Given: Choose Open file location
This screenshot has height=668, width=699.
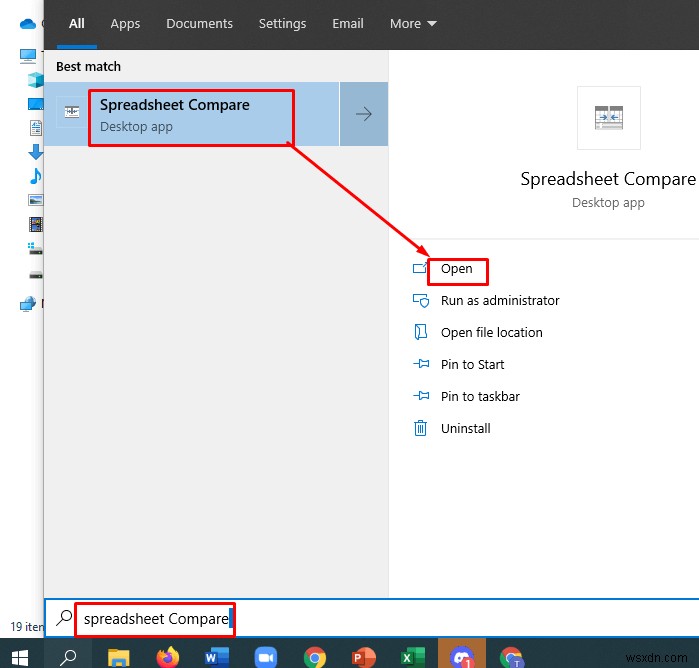Looking at the screenshot, I should (x=491, y=333).
